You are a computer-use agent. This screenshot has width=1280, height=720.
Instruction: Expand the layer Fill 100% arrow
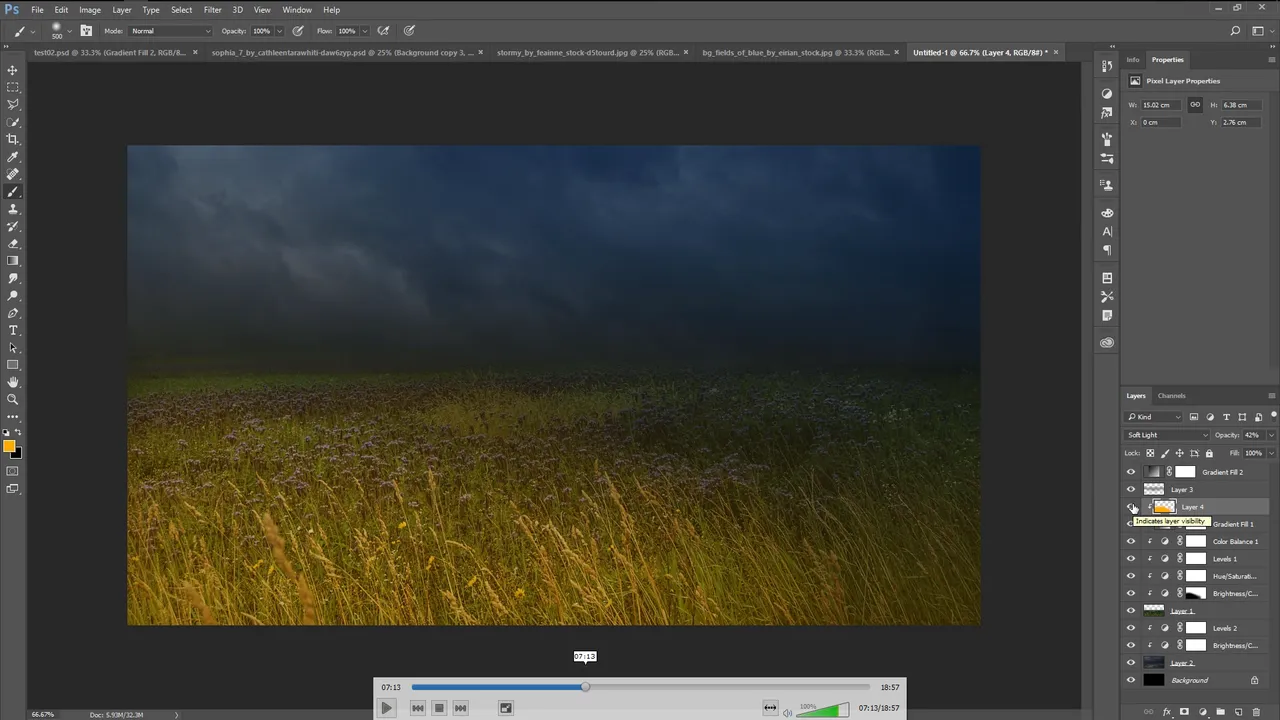[x=1271, y=453]
